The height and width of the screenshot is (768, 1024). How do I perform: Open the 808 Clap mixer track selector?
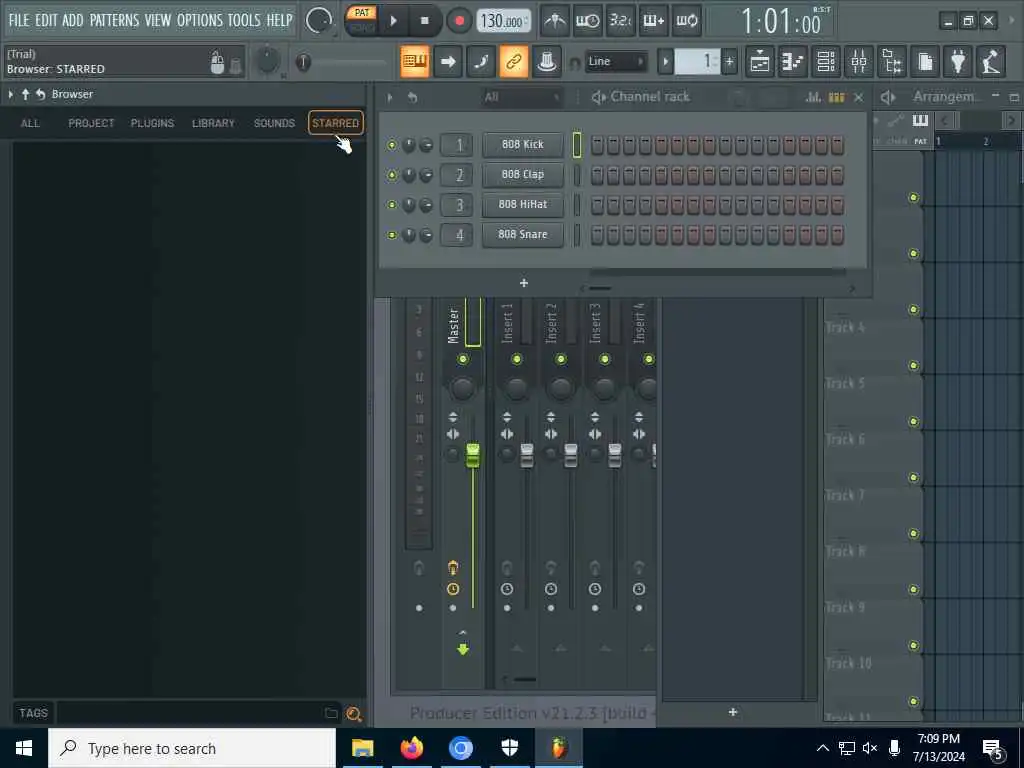[x=456, y=175]
